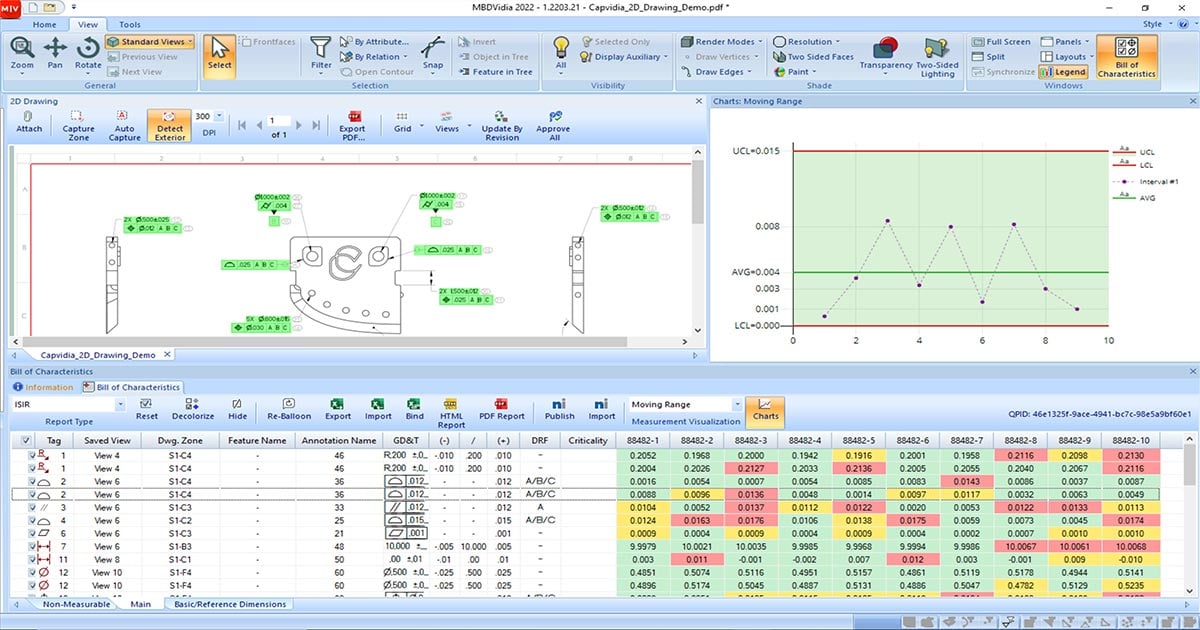Enable the Charts toggle button
The height and width of the screenshot is (630, 1200).
(765, 408)
